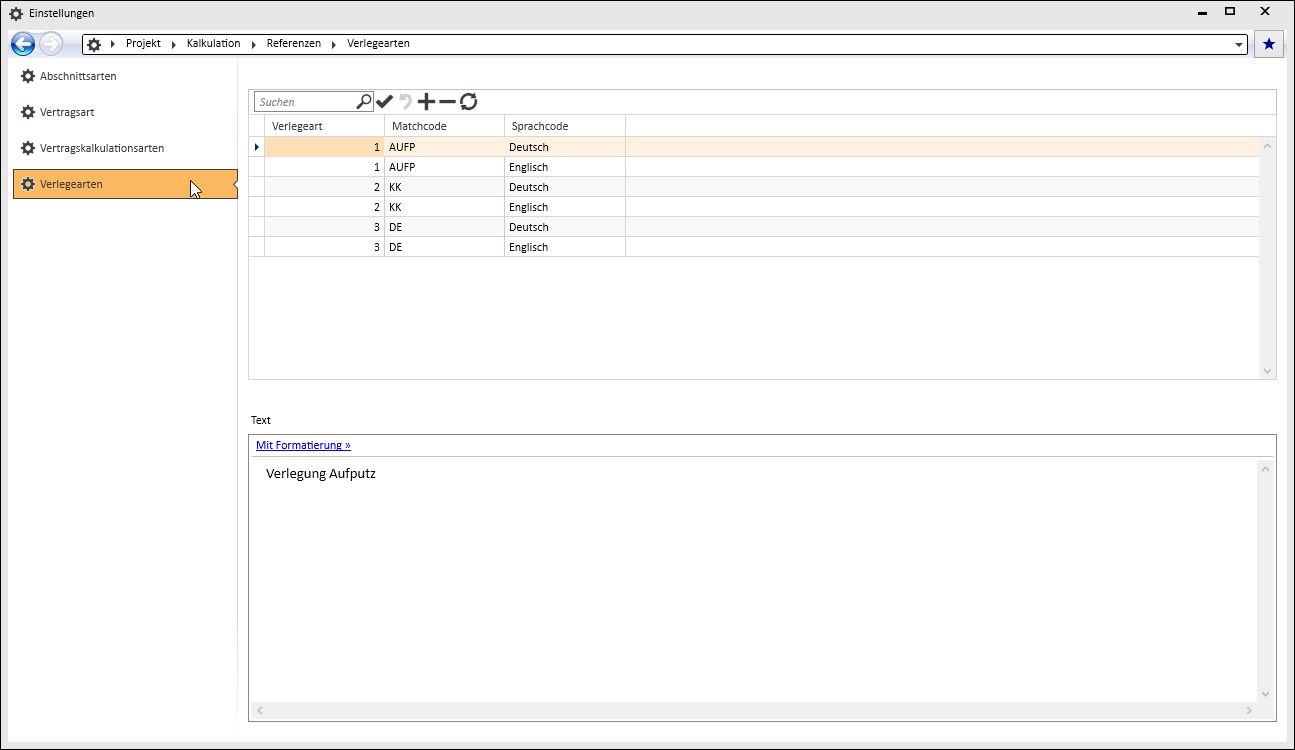The image size is (1295, 750).
Task: Click the magnifier search icon
Action: (364, 101)
